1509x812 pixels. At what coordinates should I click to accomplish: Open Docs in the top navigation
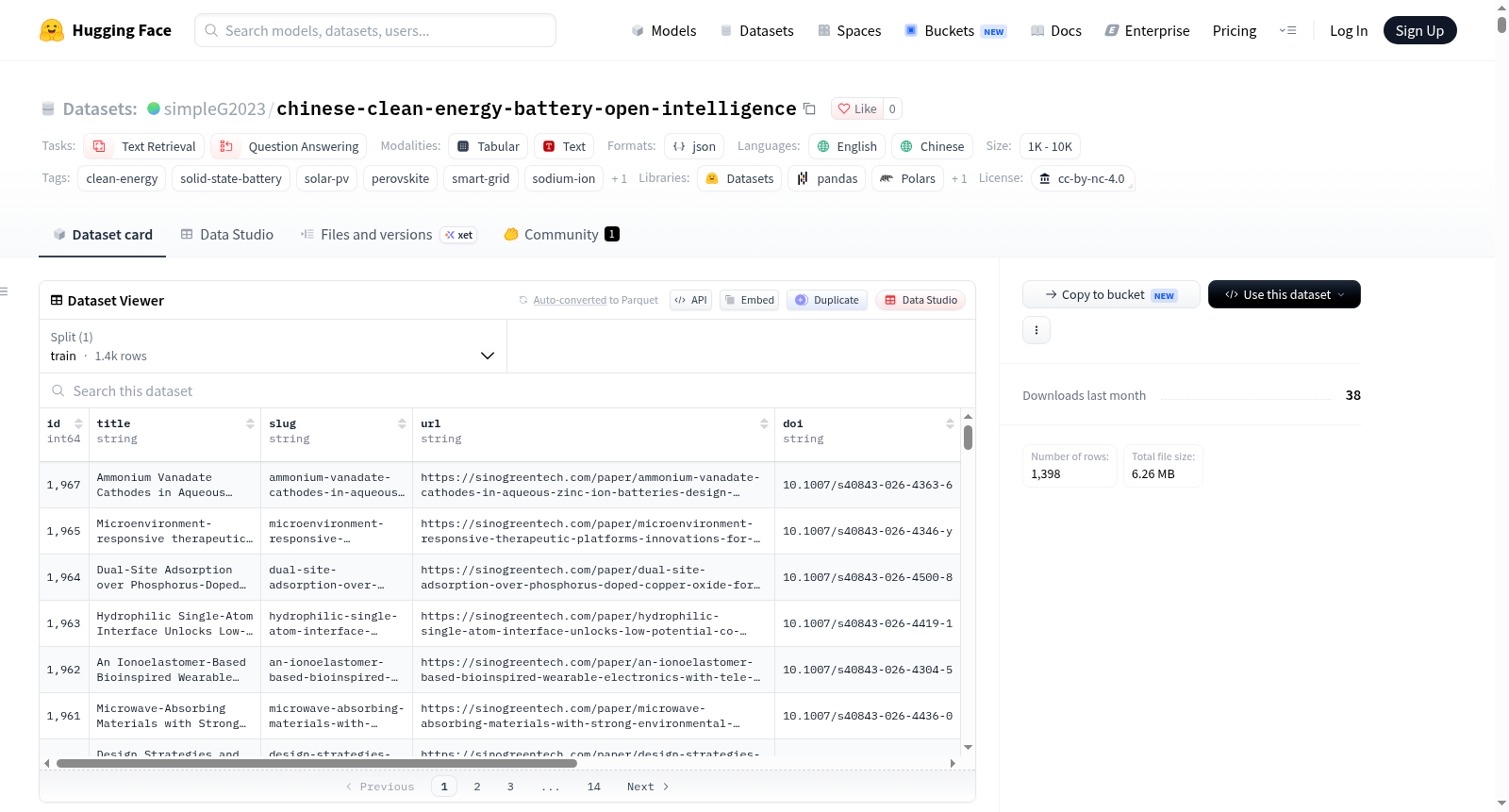click(1056, 30)
